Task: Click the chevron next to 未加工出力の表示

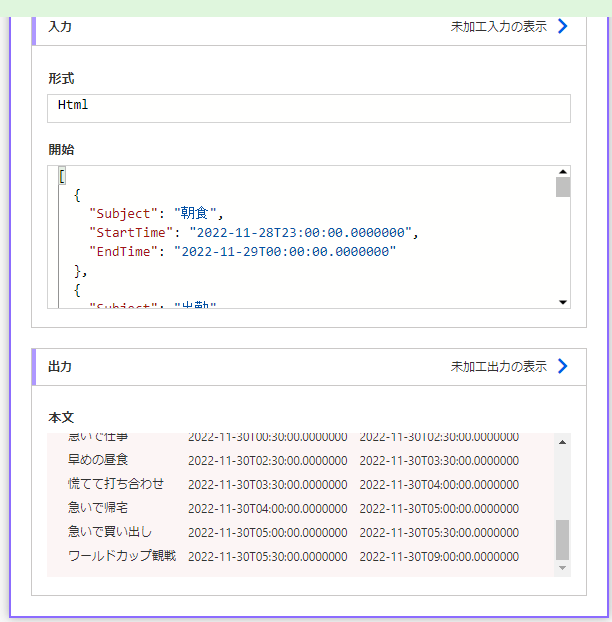Action: point(562,366)
